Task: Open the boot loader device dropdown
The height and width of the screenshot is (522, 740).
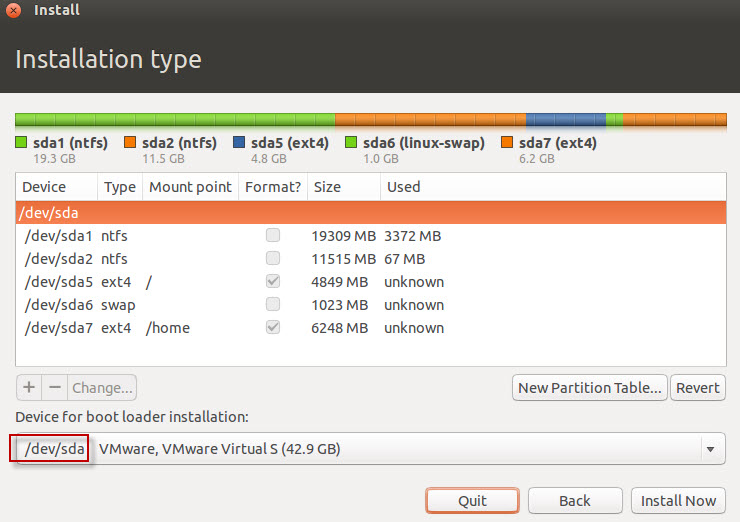Action: point(370,449)
